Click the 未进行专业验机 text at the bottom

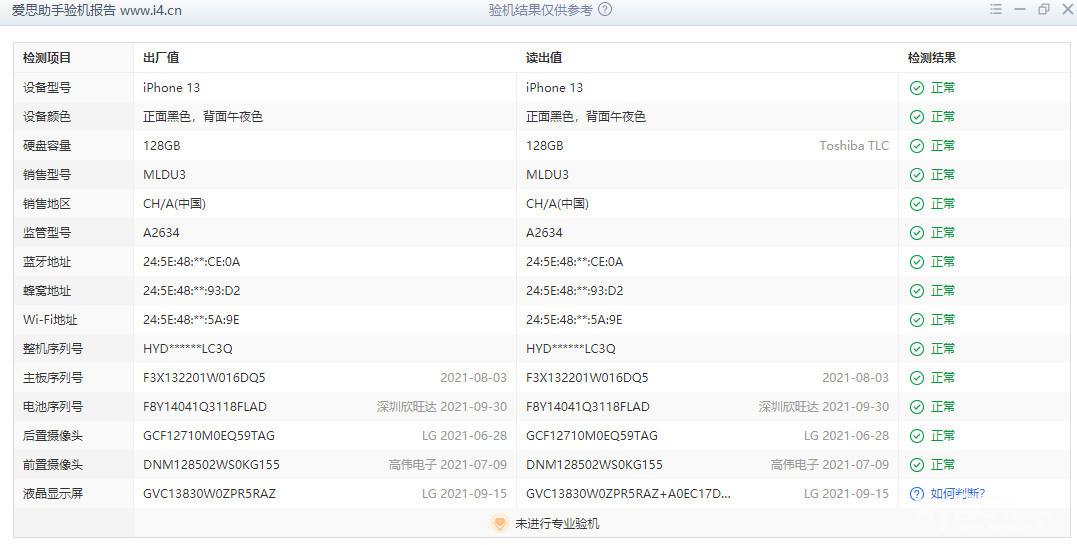[x=557, y=524]
